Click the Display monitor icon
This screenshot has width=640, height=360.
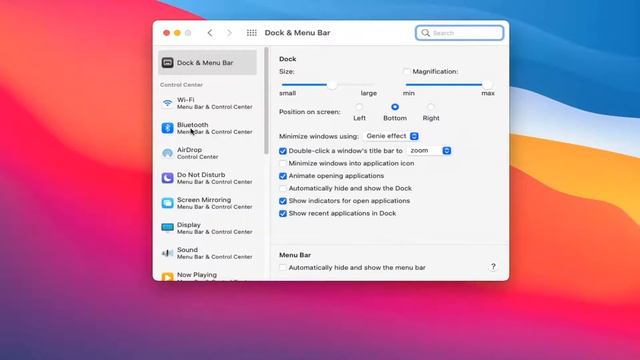coord(167,228)
